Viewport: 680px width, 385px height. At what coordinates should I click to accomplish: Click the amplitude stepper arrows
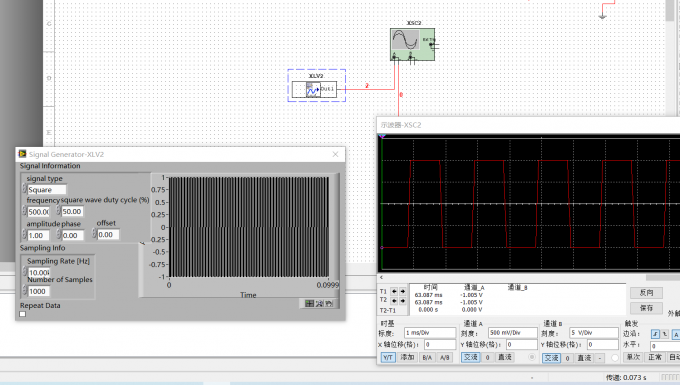pyautogui.click(x=24, y=235)
